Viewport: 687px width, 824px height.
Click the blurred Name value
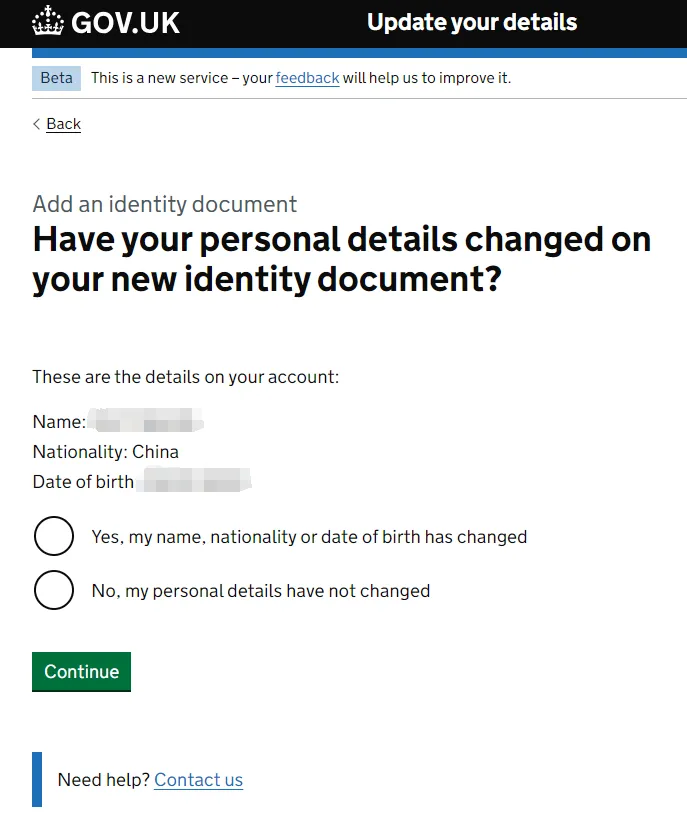[x=145, y=420]
